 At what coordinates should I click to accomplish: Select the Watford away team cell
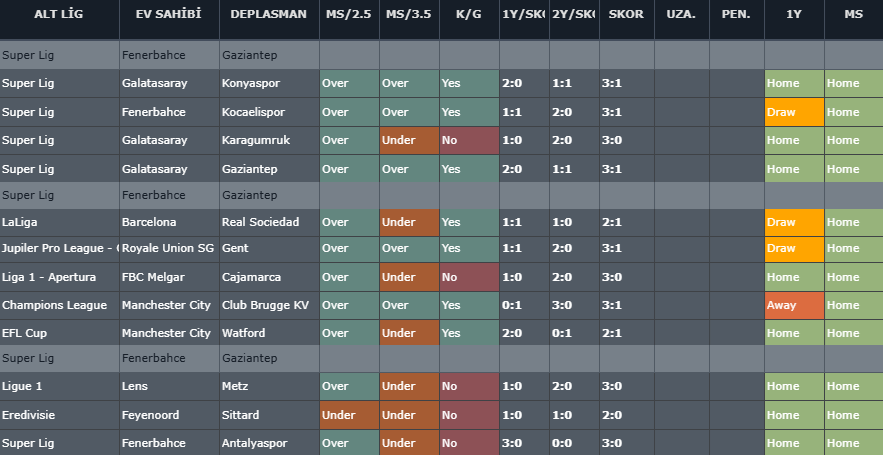pyautogui.click(x=269, y=333)
